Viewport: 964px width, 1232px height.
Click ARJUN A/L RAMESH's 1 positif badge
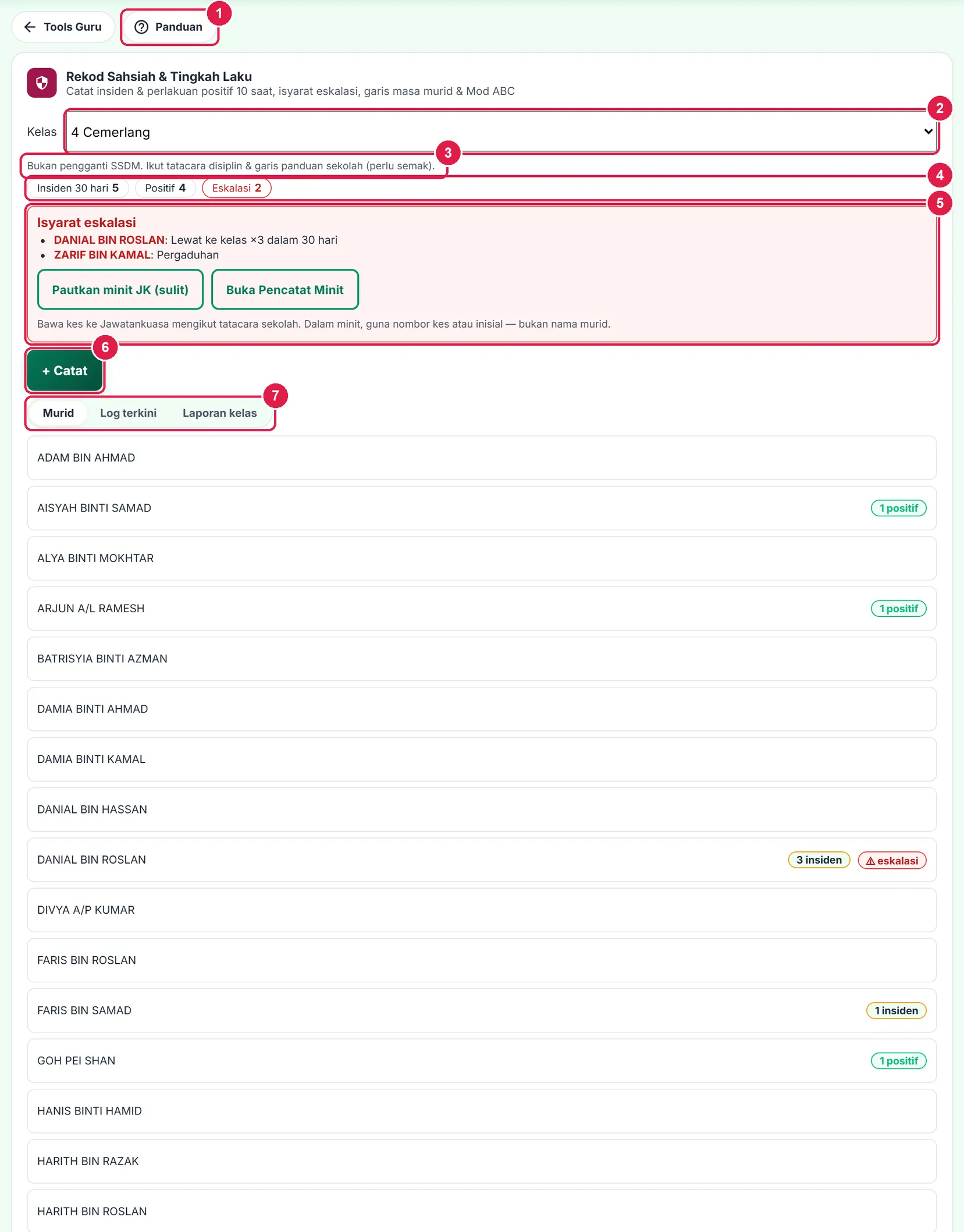(898, 609)
